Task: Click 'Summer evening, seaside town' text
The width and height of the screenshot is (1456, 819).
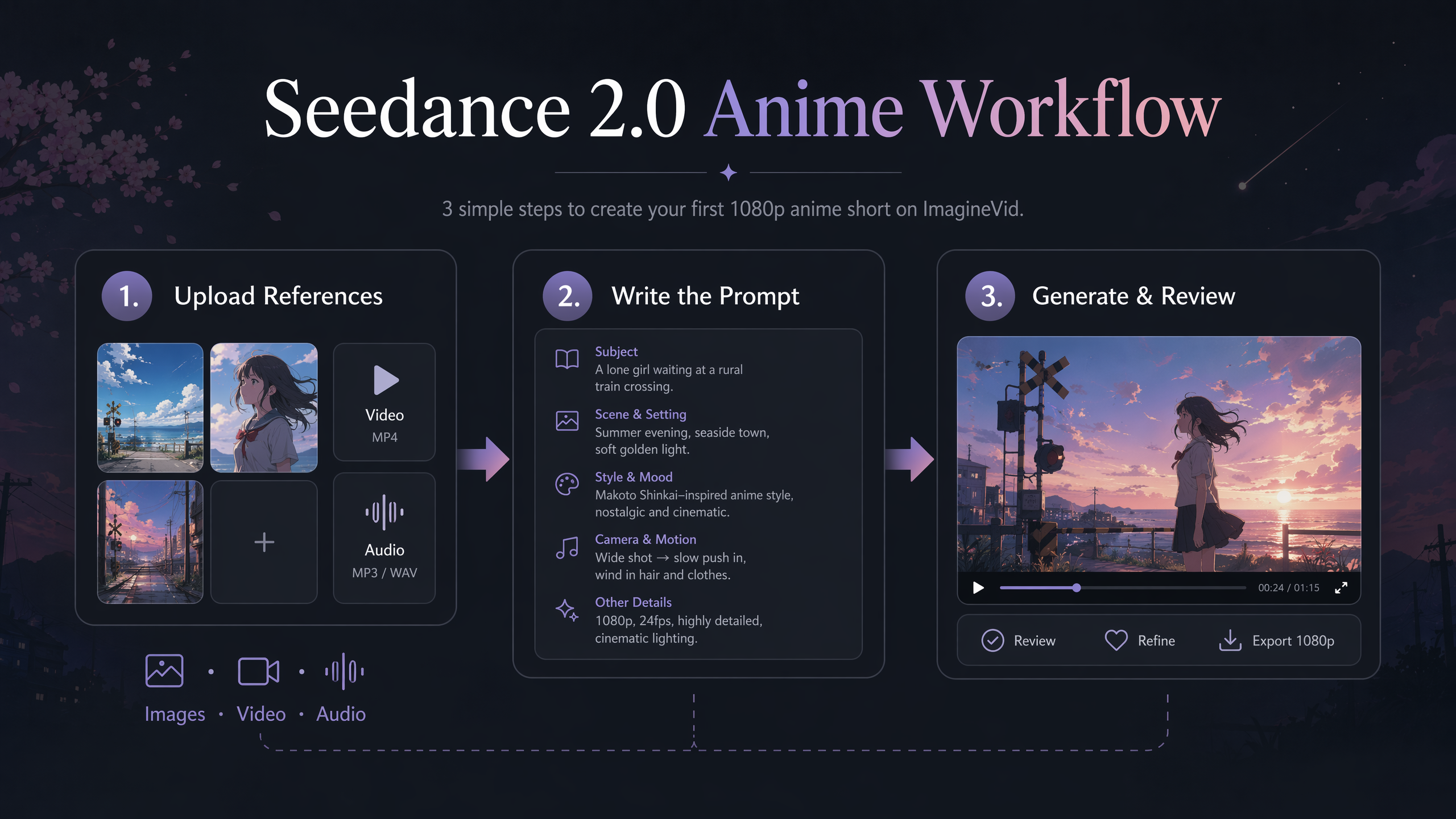Action: click(682, 432)
